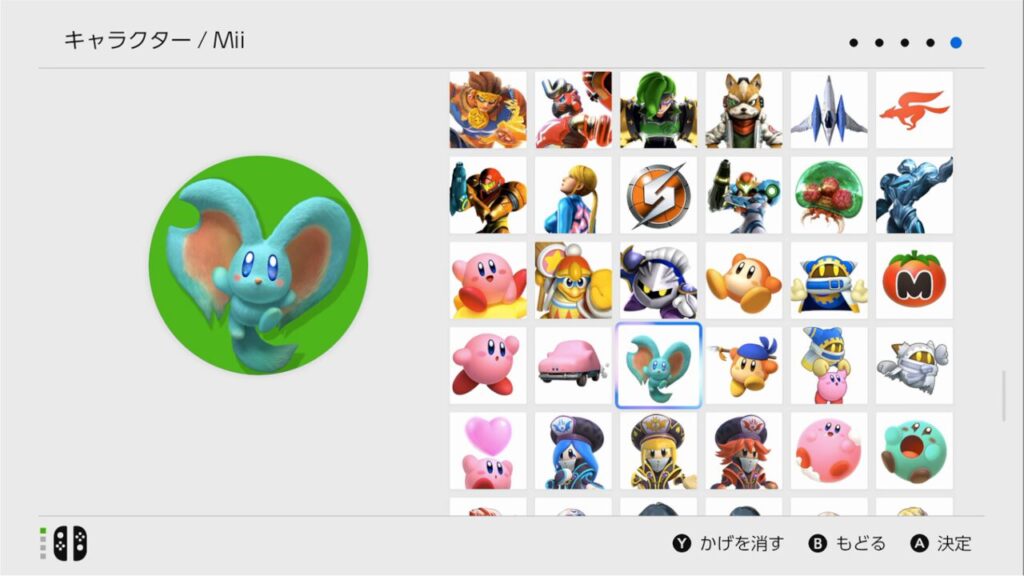
Task: Click the first black page indicator dot
Action: [x=854, y=42]
